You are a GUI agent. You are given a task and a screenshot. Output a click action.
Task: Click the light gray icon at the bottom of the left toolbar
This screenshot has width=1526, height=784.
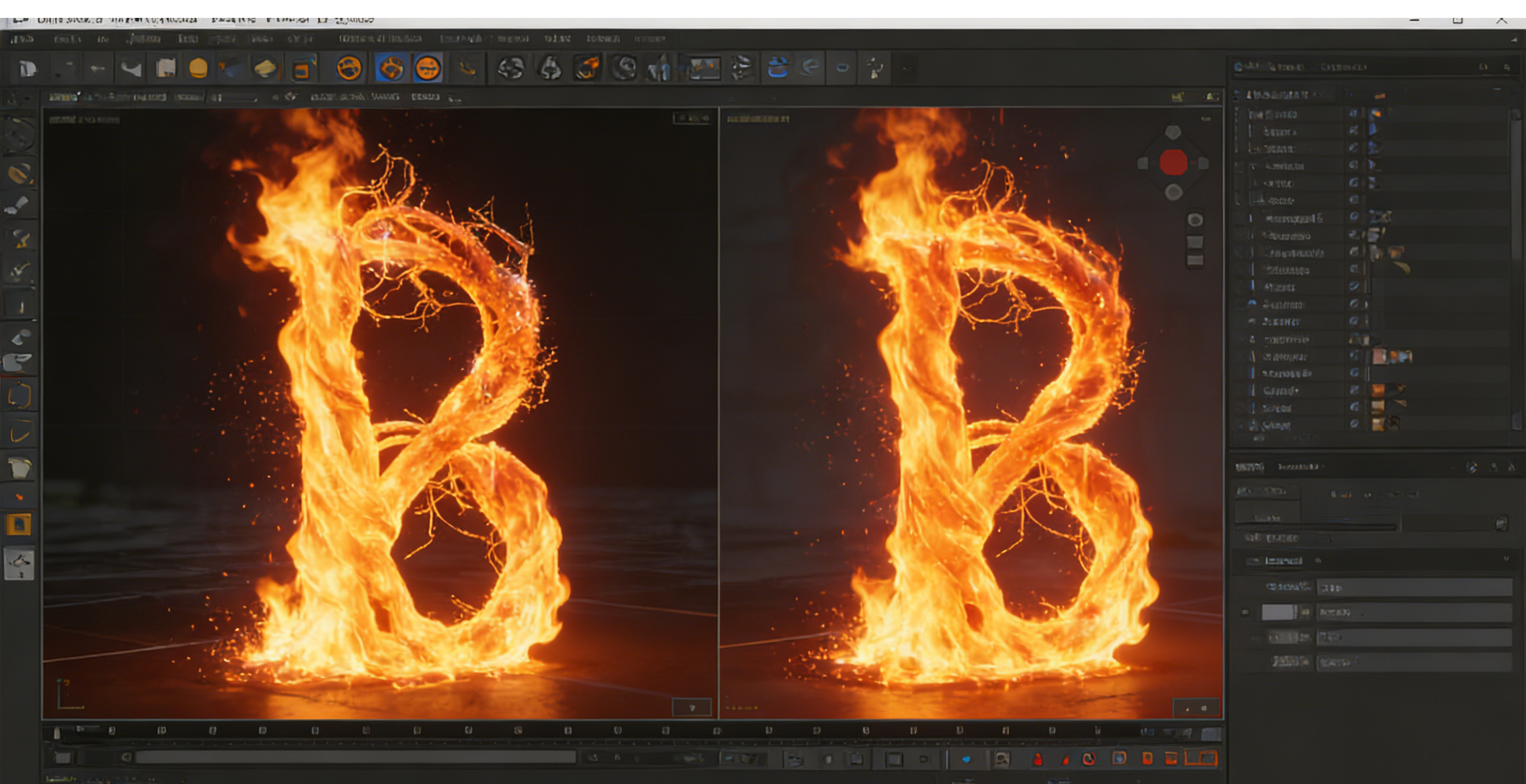pyautogui.click(x=20, y=563)
